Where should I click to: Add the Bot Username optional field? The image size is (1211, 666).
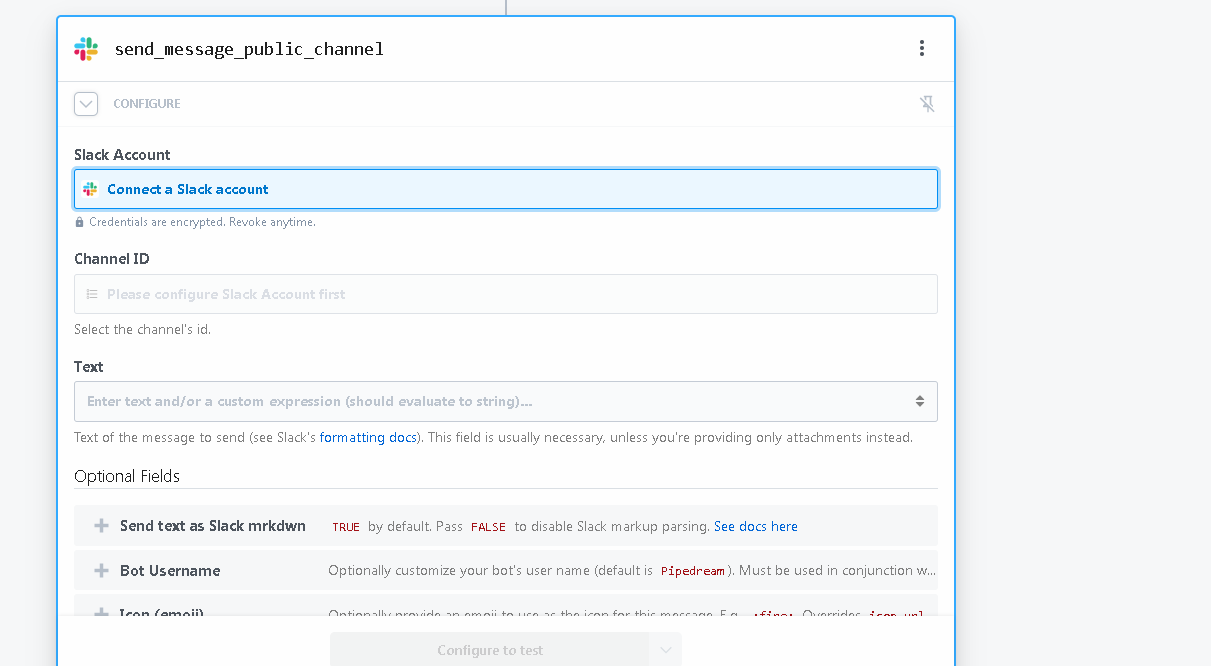(506, 571)
